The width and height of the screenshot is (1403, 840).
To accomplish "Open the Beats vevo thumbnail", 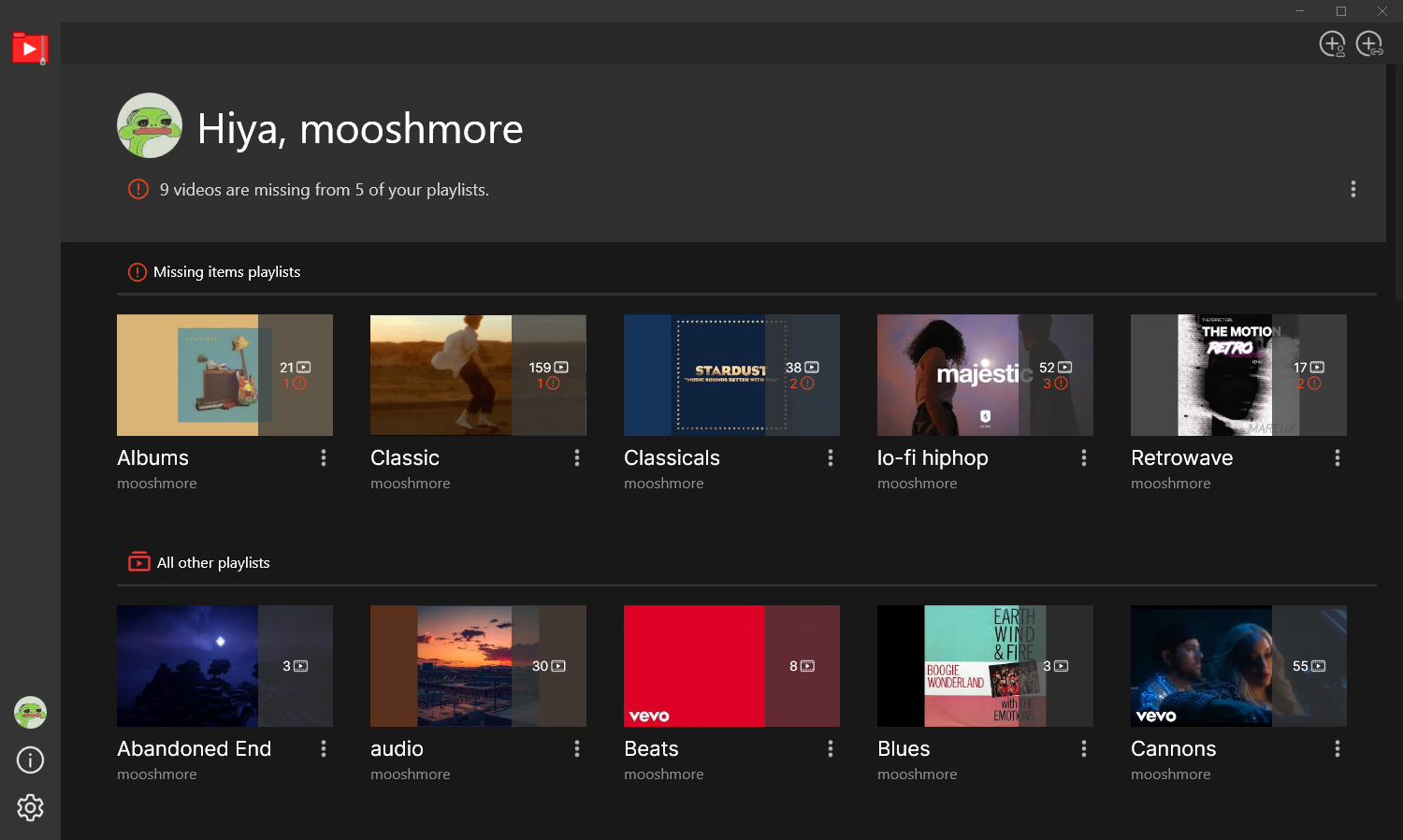I will pyautogui.click(x=731, y=666).
